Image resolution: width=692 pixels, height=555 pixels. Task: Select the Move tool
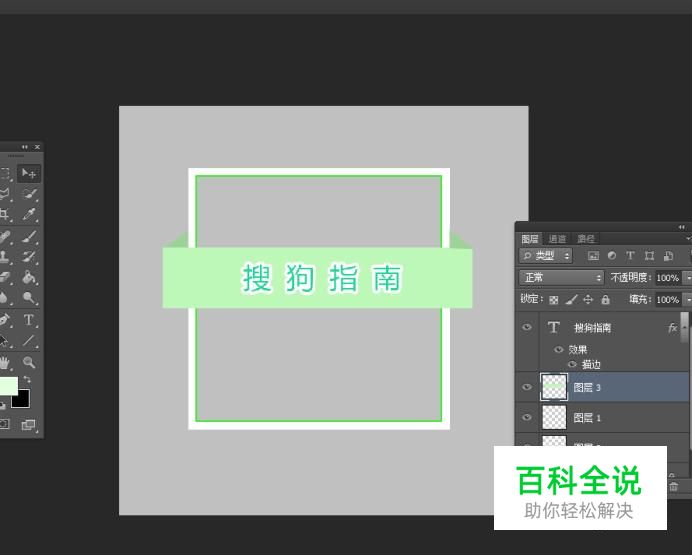pos(29,173)
